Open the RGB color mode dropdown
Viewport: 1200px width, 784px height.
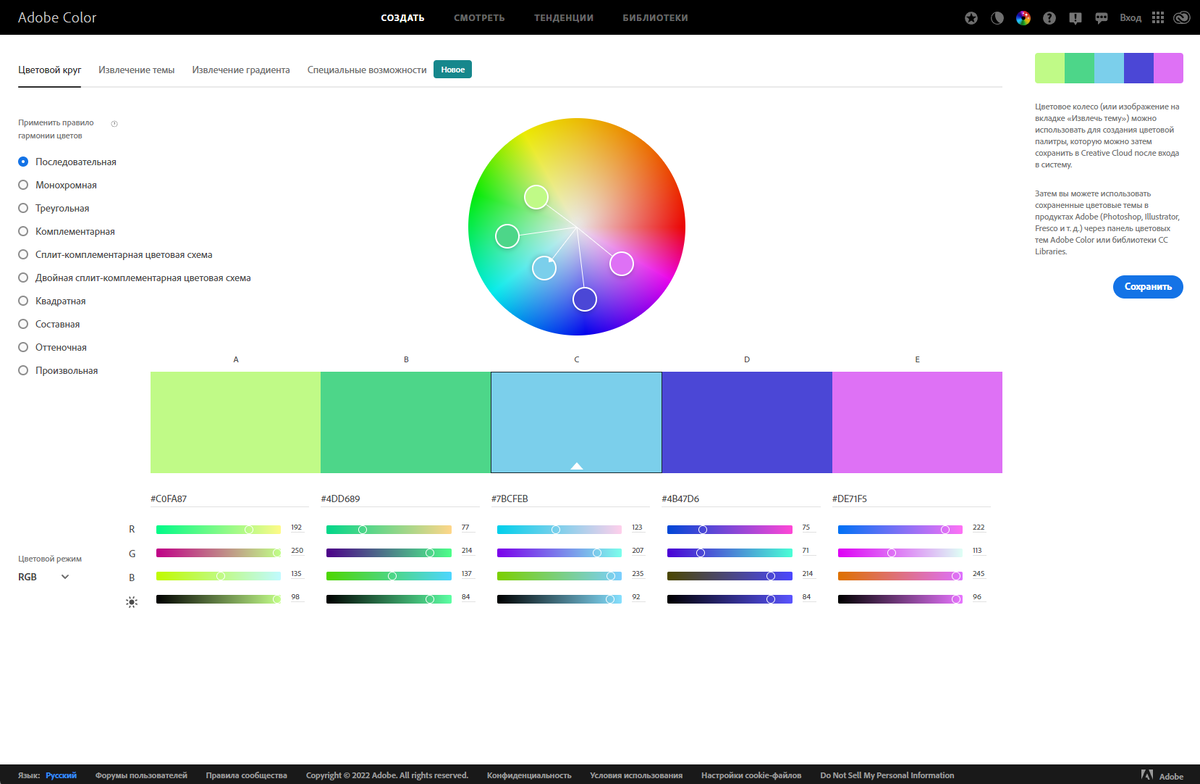44,577
